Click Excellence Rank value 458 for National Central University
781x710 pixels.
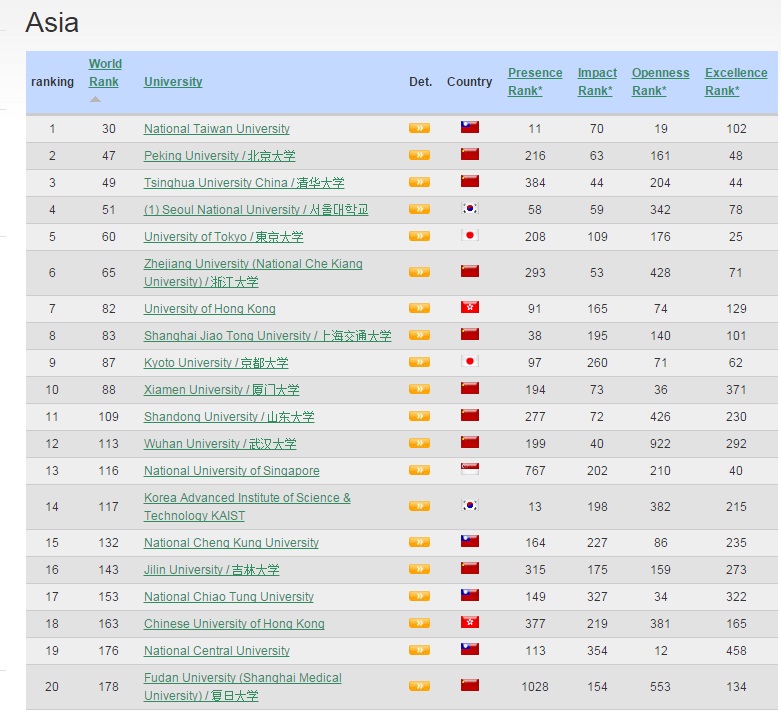click(736, 650)
